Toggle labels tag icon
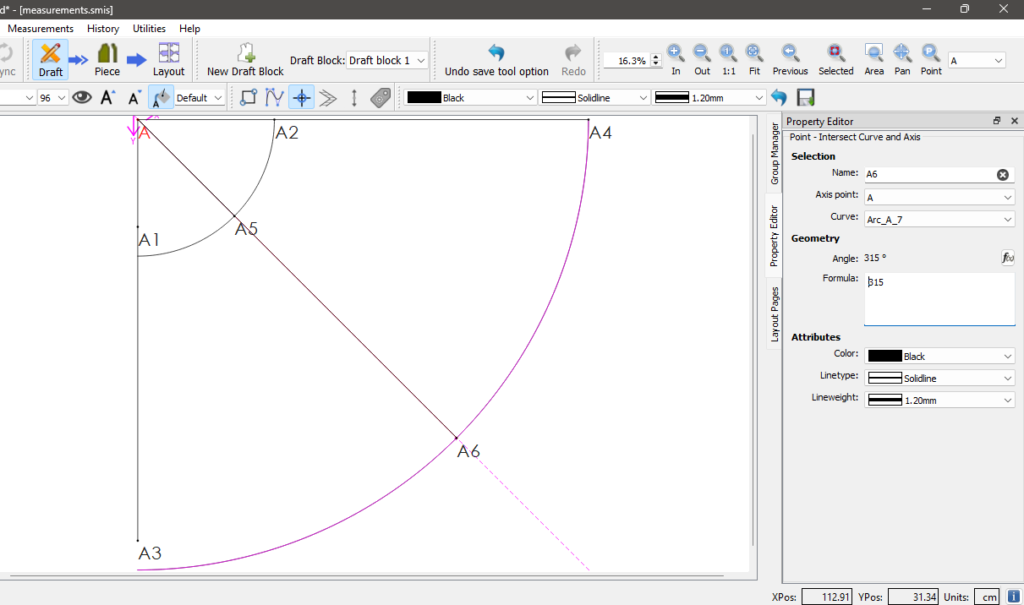 point(380,97)
